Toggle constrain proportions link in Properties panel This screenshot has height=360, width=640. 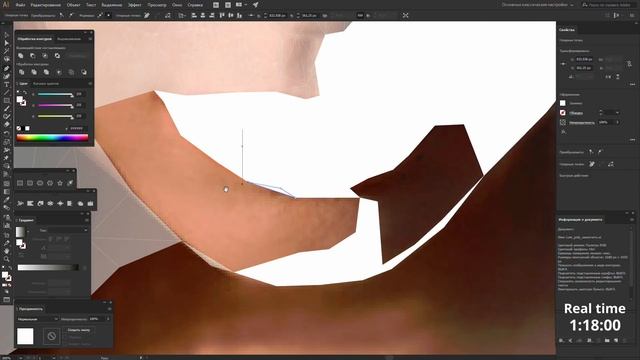[629, 64]
